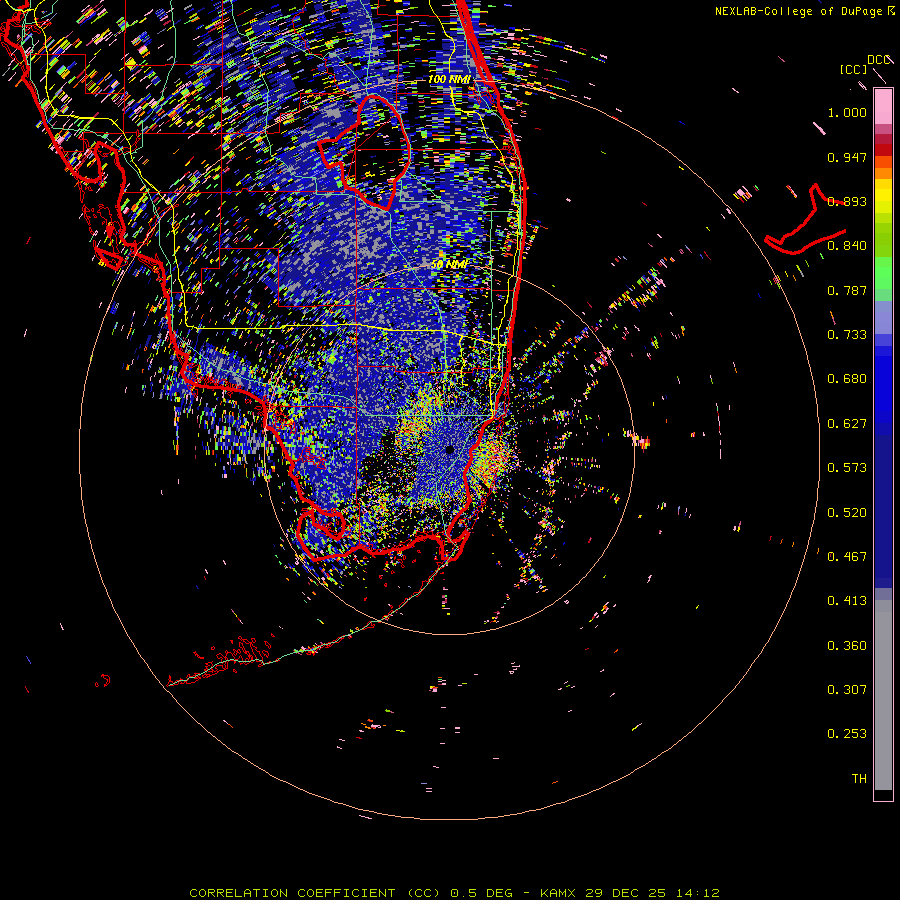Select the 0.253 scale value
The image size is (900, 900).
[x=847, y=734]
